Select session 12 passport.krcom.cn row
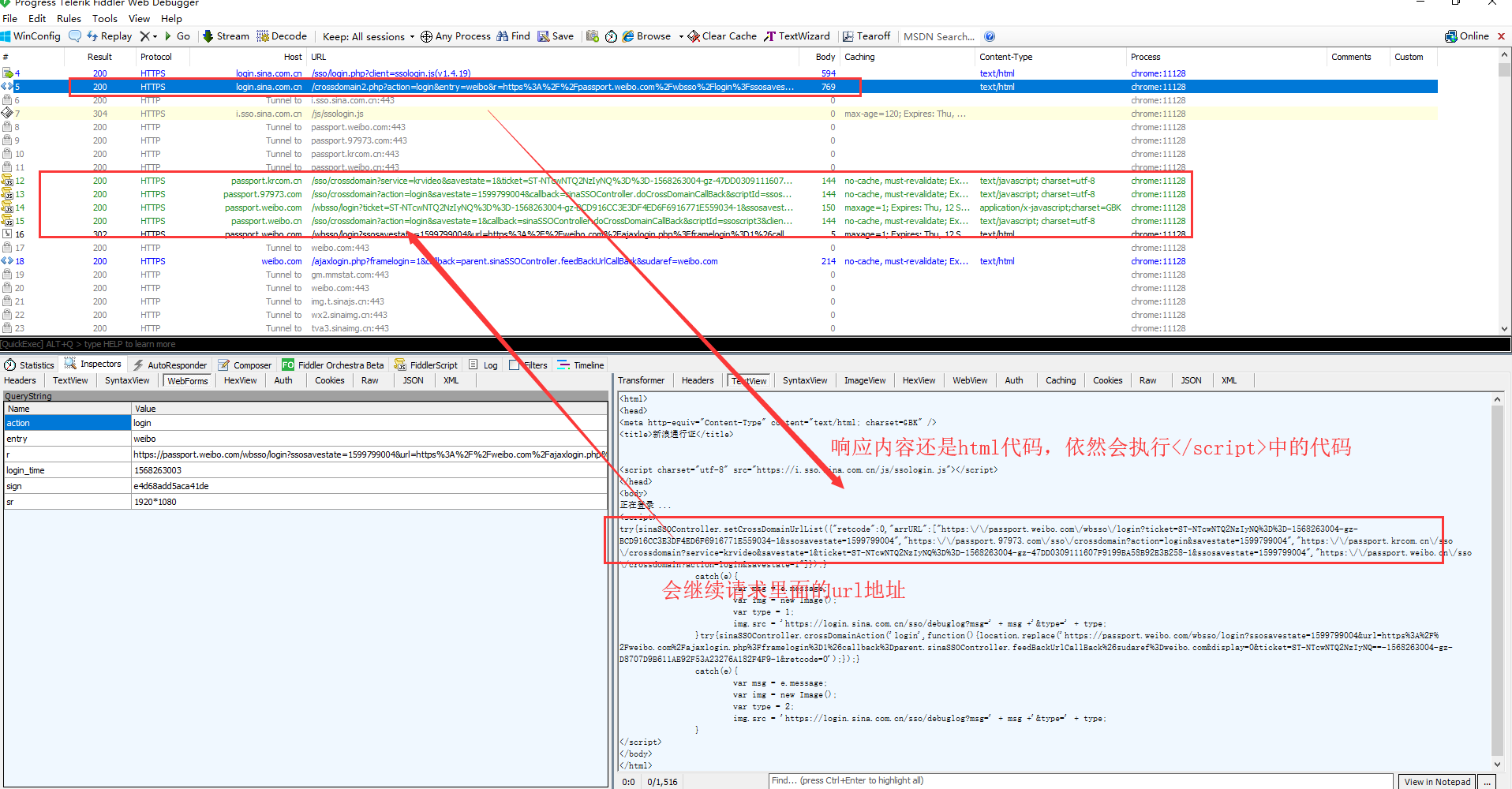Screen dimensions: 1512x789 pyautogui.click(x=718, y=181)
